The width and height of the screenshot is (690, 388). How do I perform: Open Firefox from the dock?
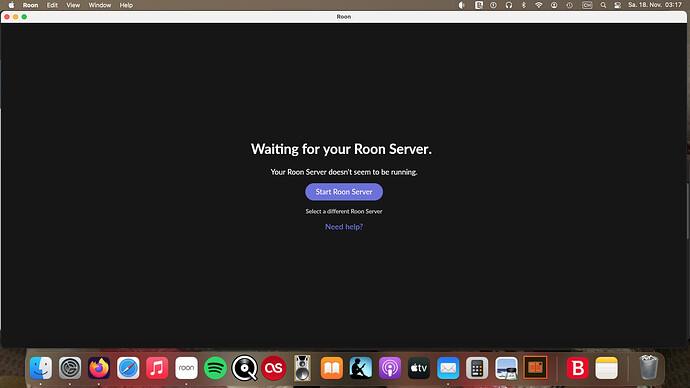[99, 368]
